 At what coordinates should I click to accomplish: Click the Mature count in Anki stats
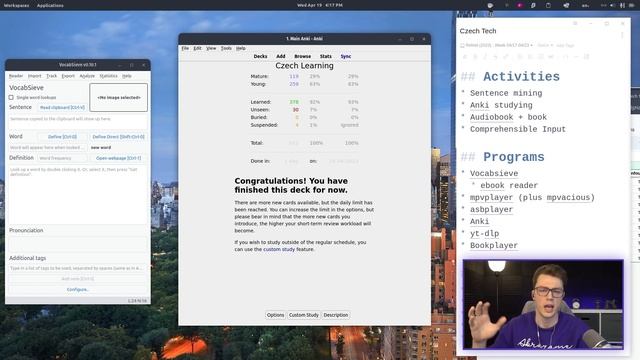tap(294, 76)
